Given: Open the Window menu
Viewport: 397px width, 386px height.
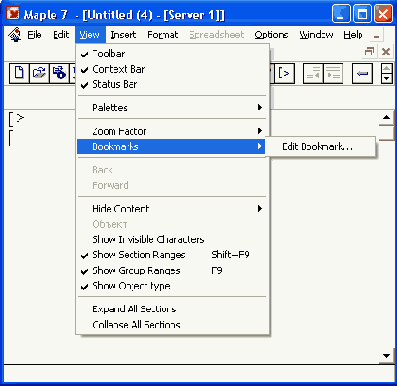Looking at the screenshot, I should click(x=316, y=35).
